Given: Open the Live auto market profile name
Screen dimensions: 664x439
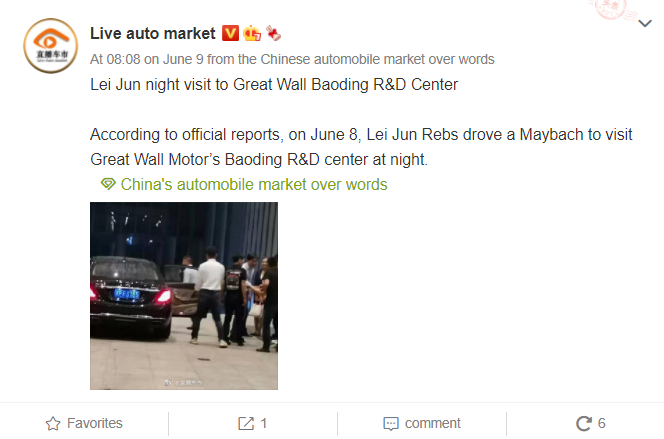Looking at the screenshot, I should click(x=152, y=34).
